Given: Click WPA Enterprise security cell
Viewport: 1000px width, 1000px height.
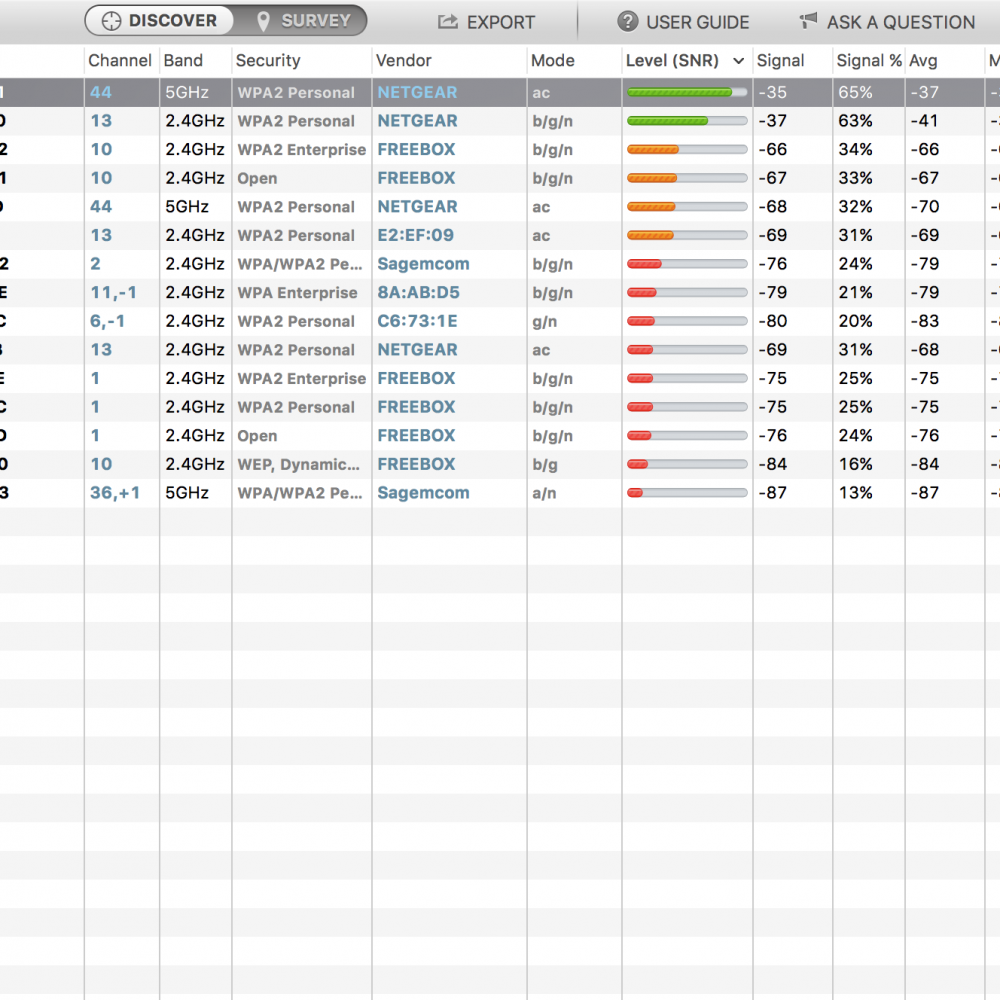Looking at the screenshot, I should coord(297,293).
